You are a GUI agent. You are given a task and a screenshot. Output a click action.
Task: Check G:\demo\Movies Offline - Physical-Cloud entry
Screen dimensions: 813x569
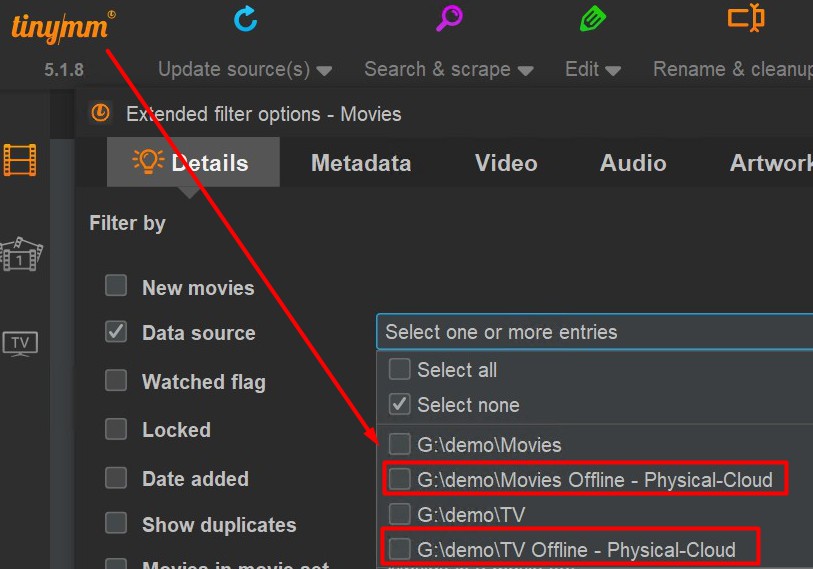pos(400,480)
